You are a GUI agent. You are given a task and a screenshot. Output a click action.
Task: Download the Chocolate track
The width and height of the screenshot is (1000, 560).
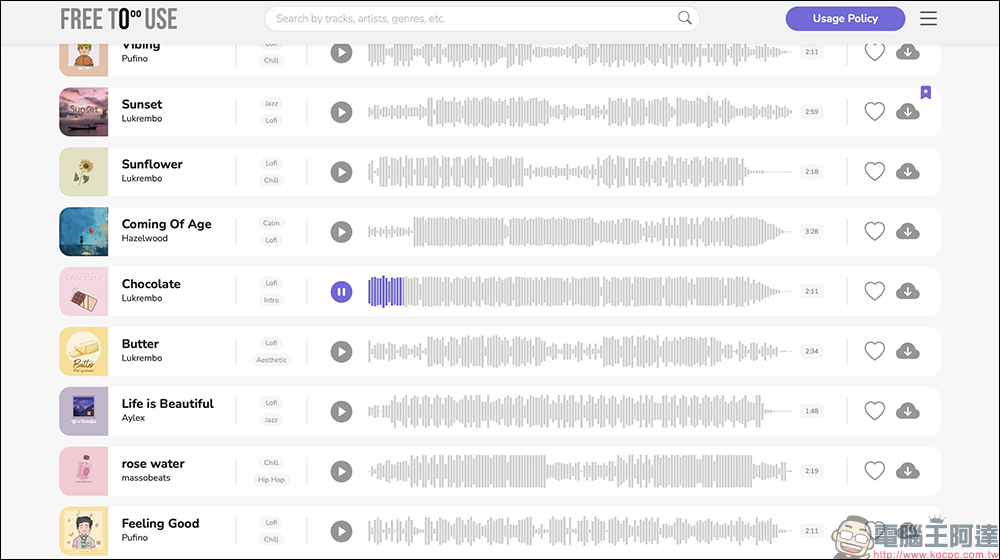[x=908, y=292]
